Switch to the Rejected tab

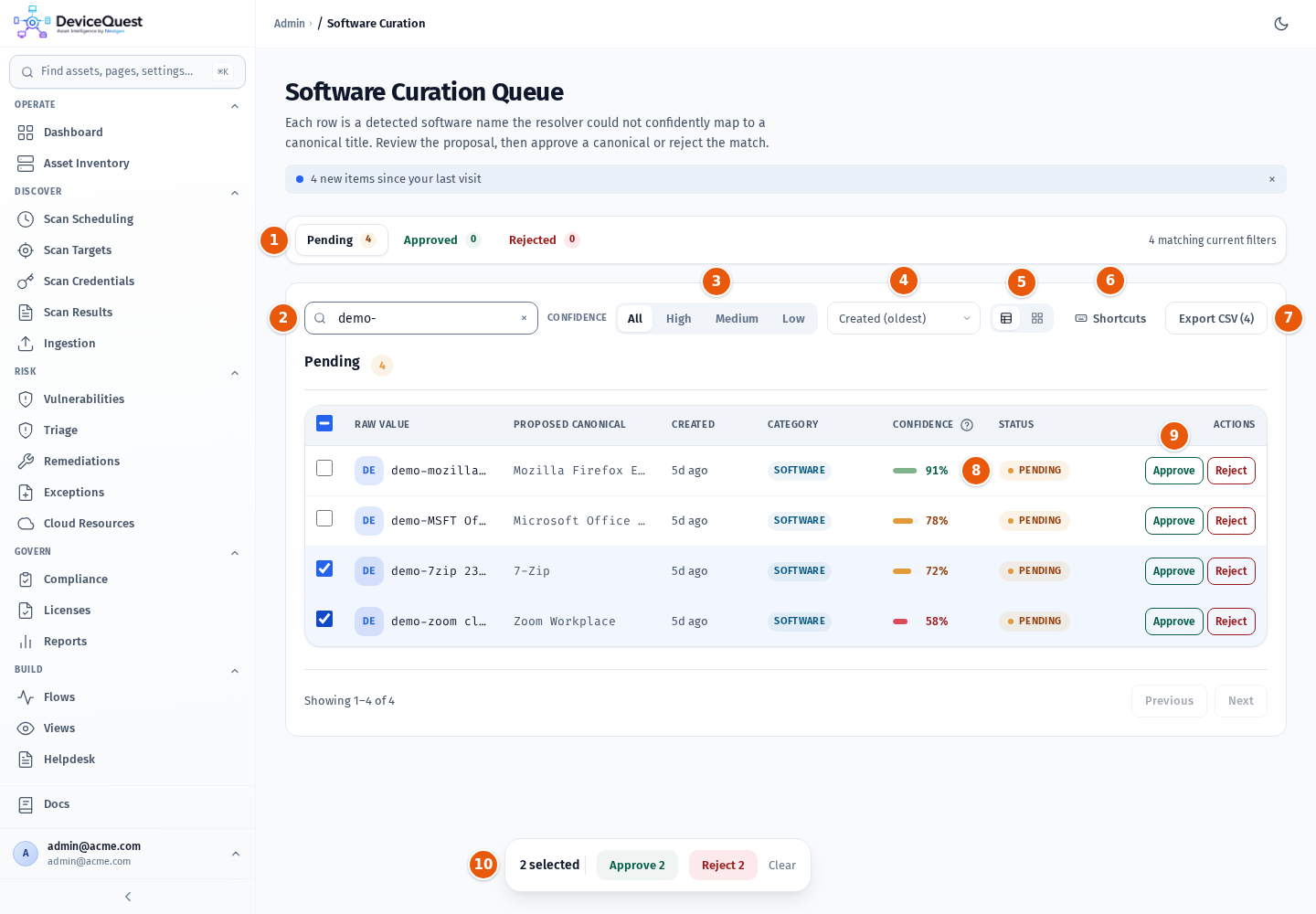545,239
